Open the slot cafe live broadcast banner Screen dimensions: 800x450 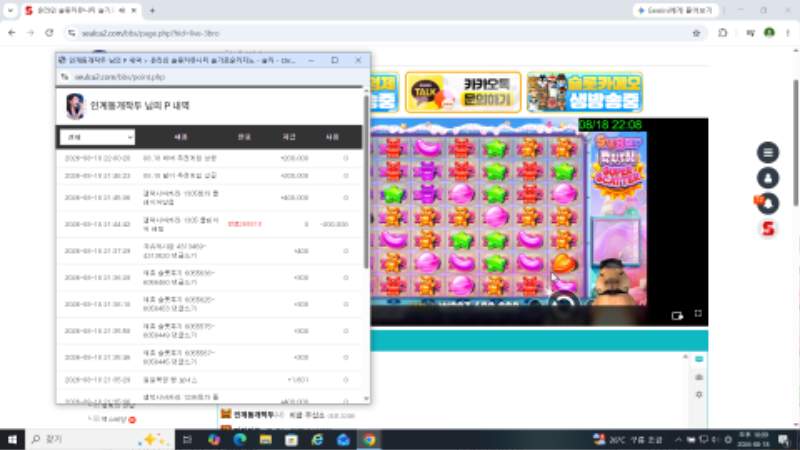[585, 92]
